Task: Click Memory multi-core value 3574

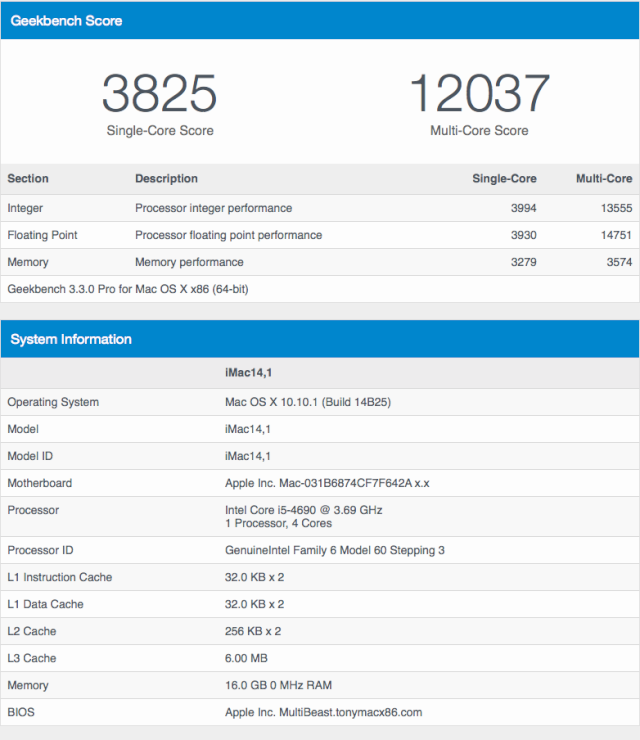Action: (x=619, y=262)
